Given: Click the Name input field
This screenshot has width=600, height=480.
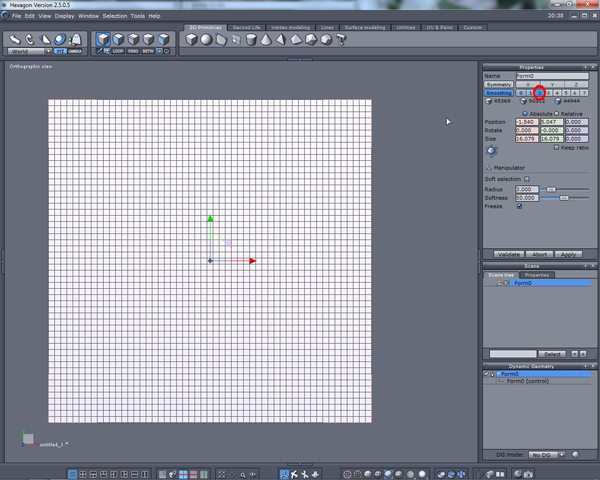Looking at the screenshot, I should (552, 76).
